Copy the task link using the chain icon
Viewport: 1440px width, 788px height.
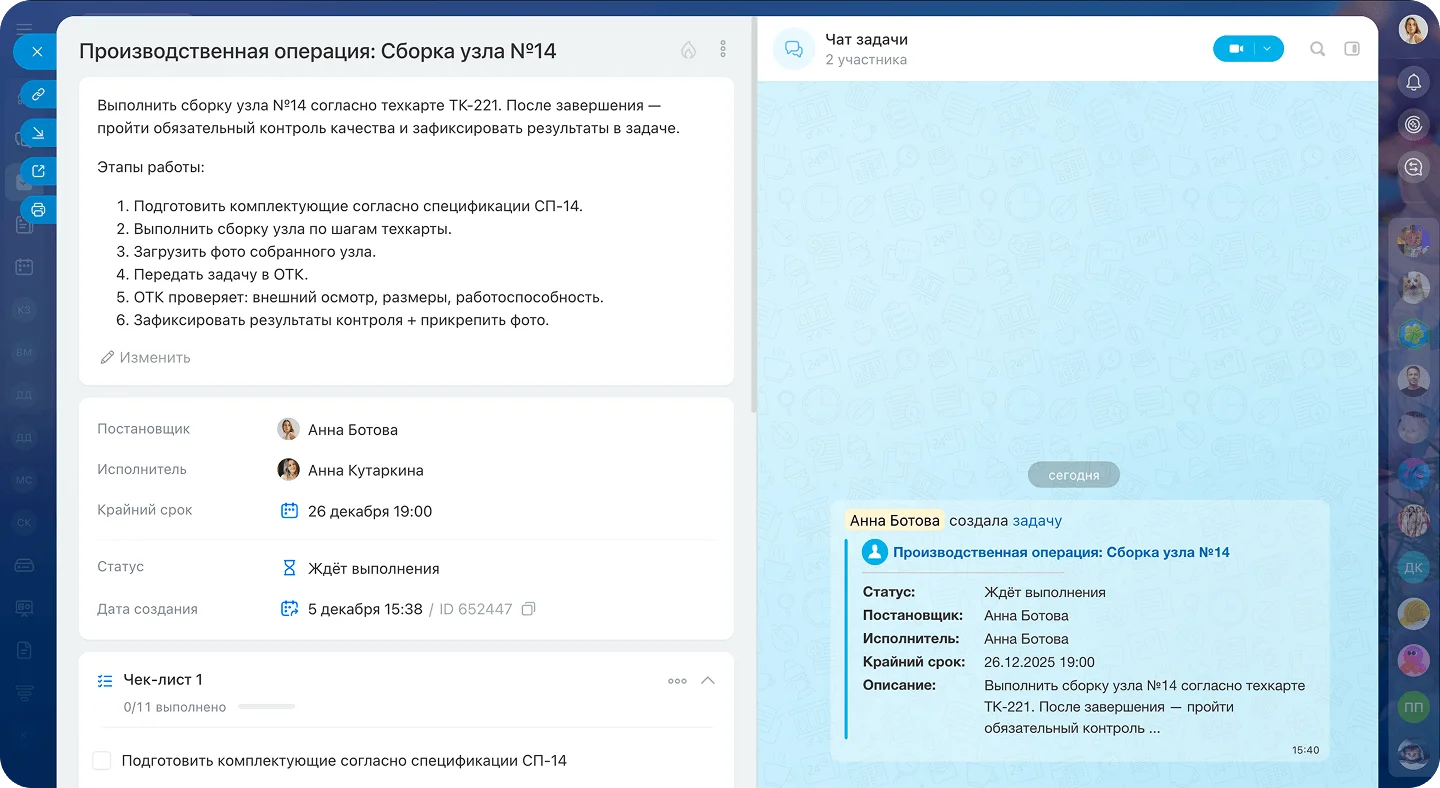point(38,94)
